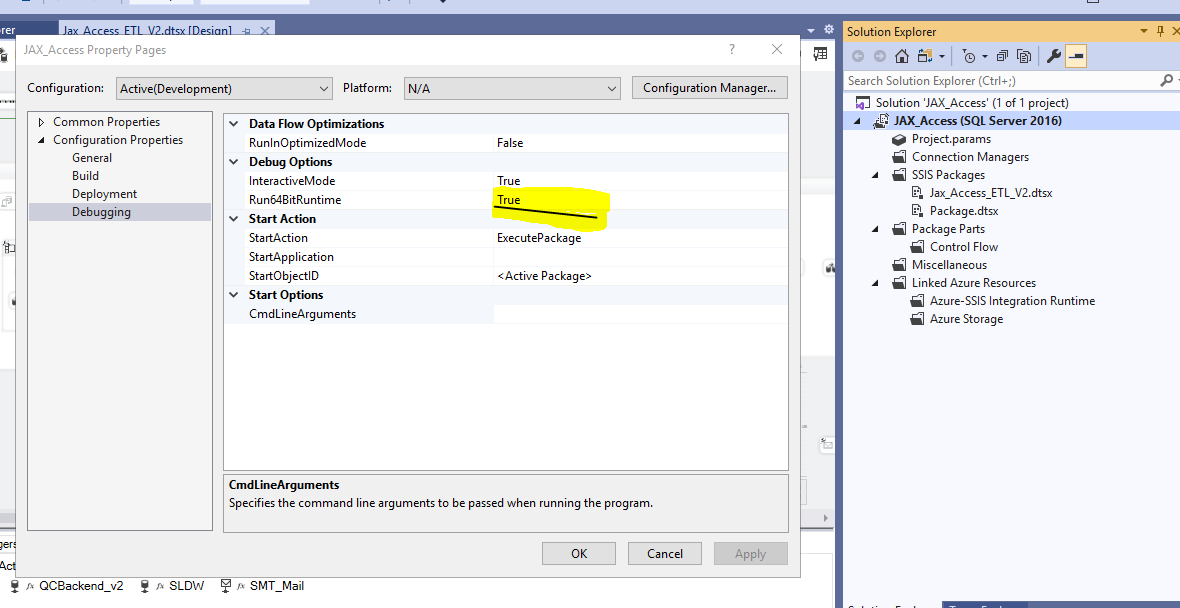Click the help question mark in Property Pages
1180x608 pixels.
click(x=731, y=50)
